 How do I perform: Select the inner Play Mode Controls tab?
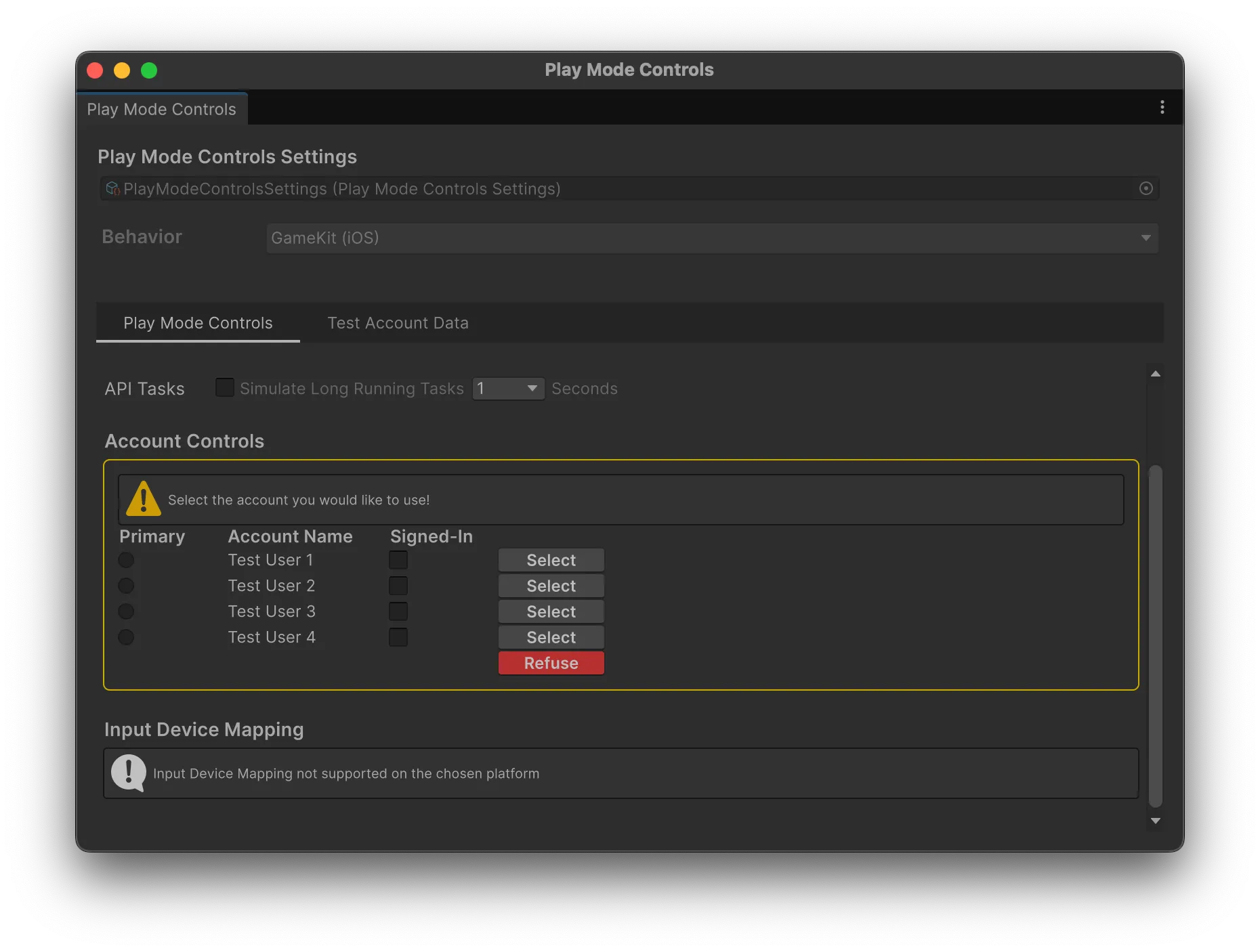[198, 323]
